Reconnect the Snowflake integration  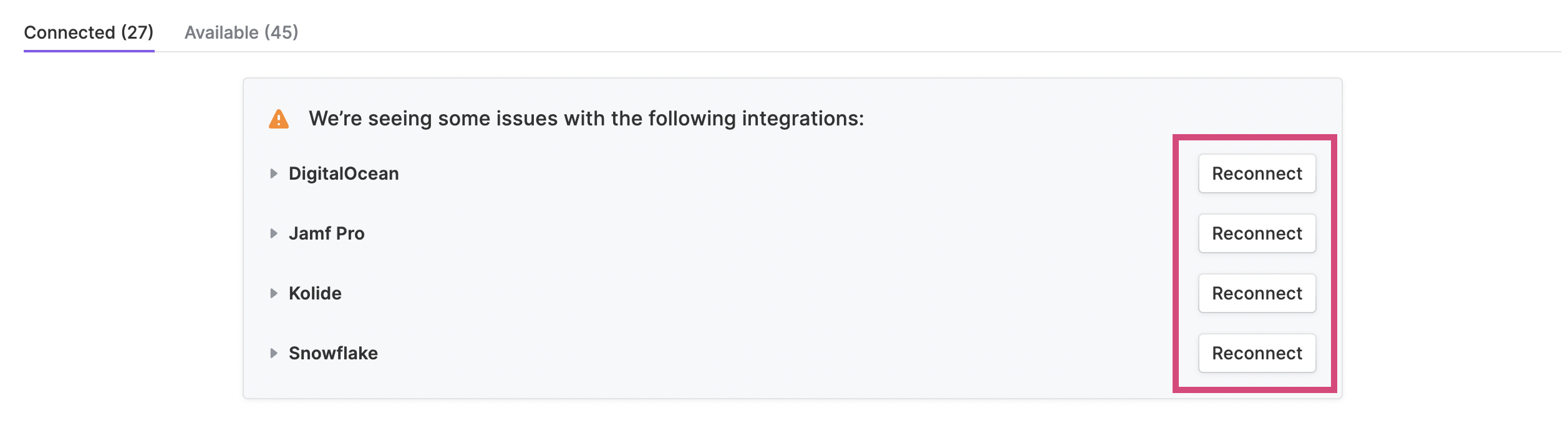tap(1257, 353)
